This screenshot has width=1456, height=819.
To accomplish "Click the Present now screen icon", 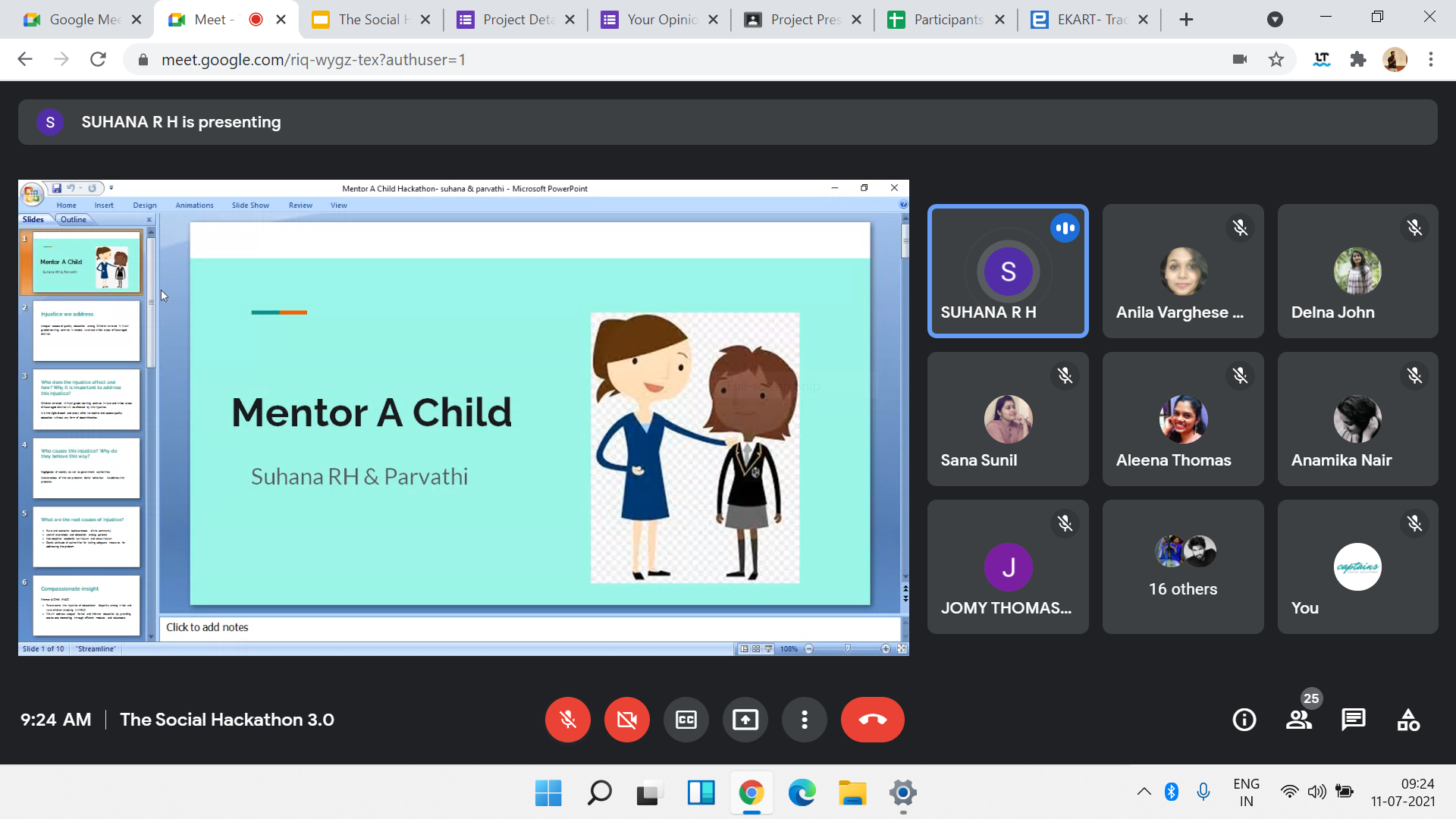I will 745,720.
